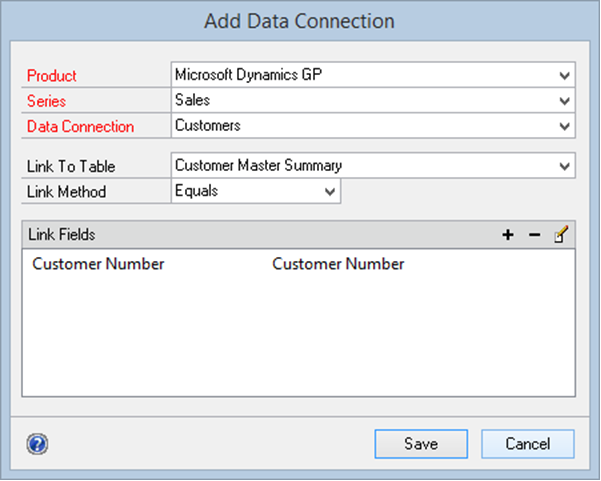Select left Customer Number in link fields

coord(99,264)
